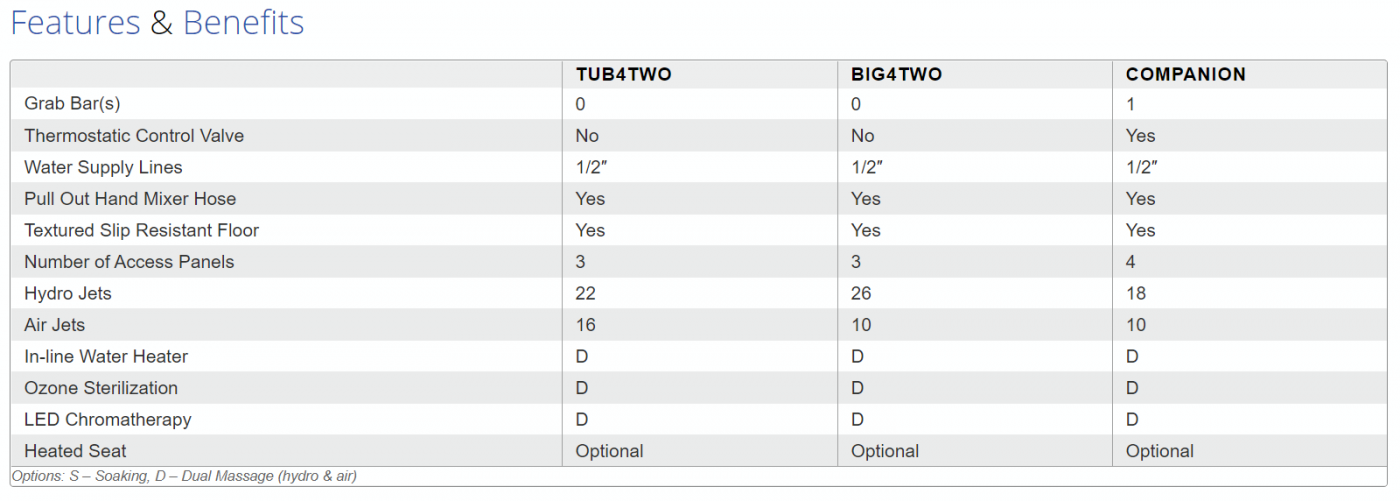Click the Hydro Jets value 26 for BIG4TWO

point(861,293)
